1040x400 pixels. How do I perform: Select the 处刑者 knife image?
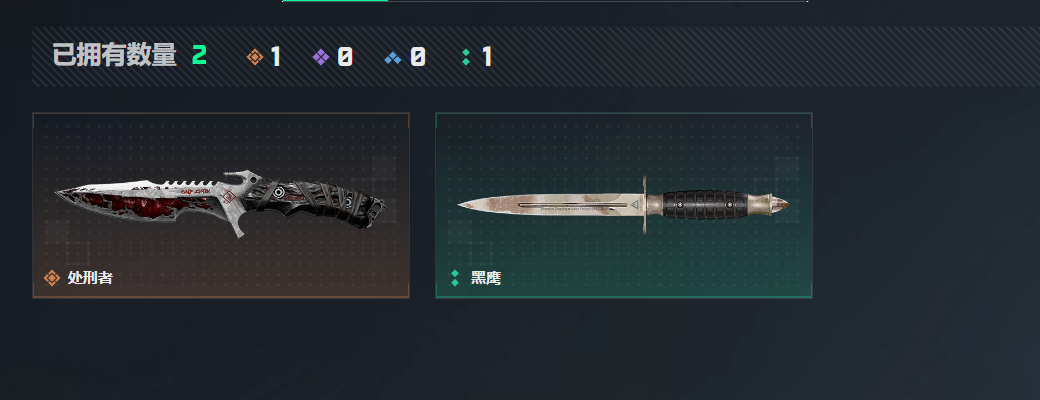point(220,203)
